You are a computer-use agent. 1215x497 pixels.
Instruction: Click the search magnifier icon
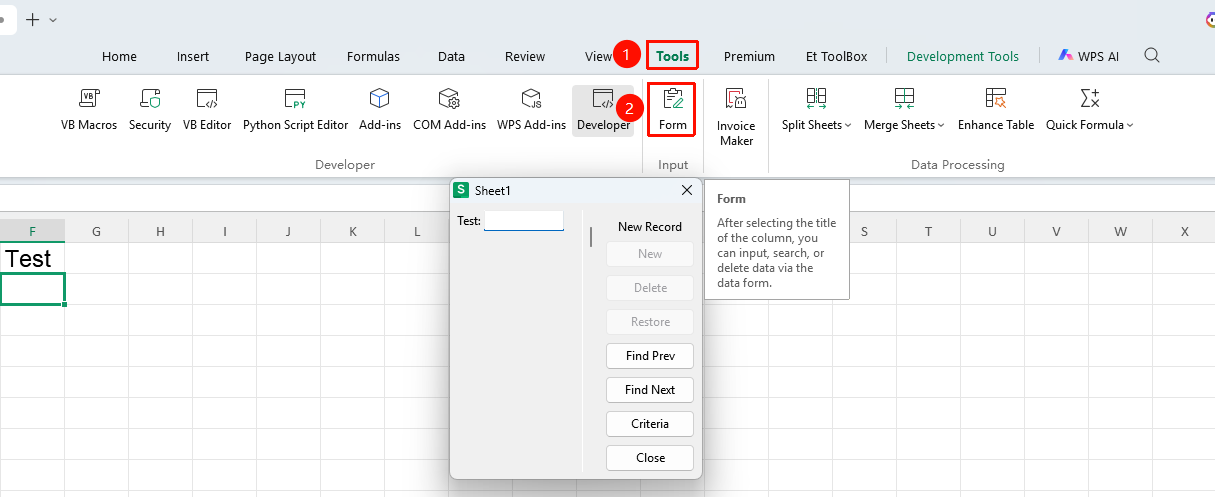click(x=1152, y=56)
